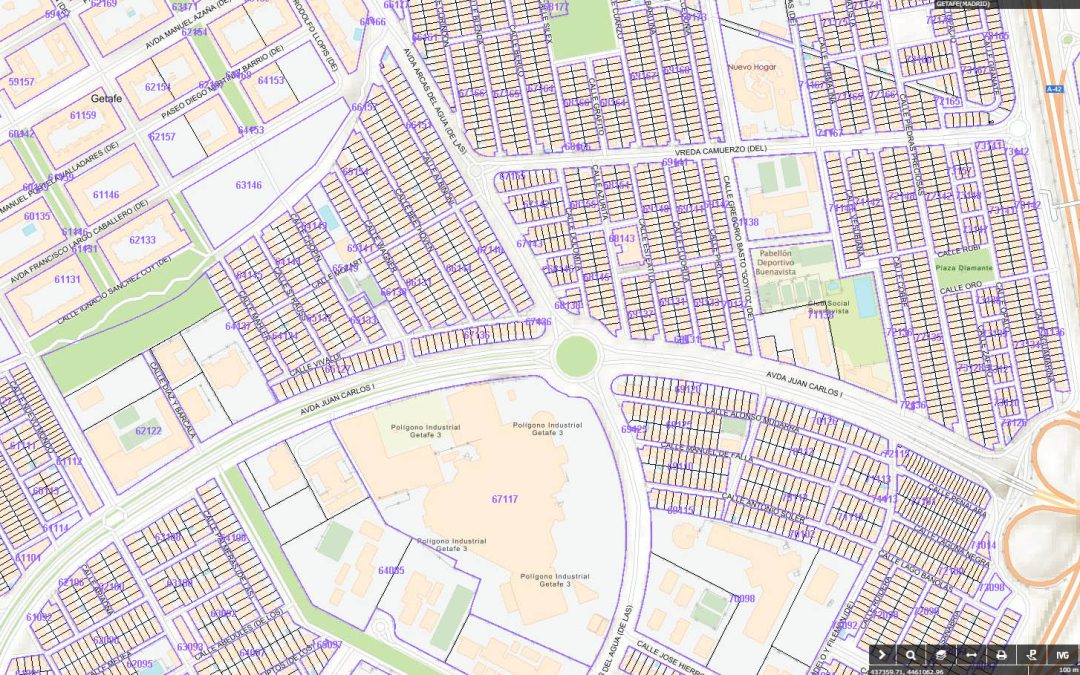Image resolution: width=1080 pixels, height=675 pixels.
Task: Select the distance measurement tool
Action: [970, 654]
